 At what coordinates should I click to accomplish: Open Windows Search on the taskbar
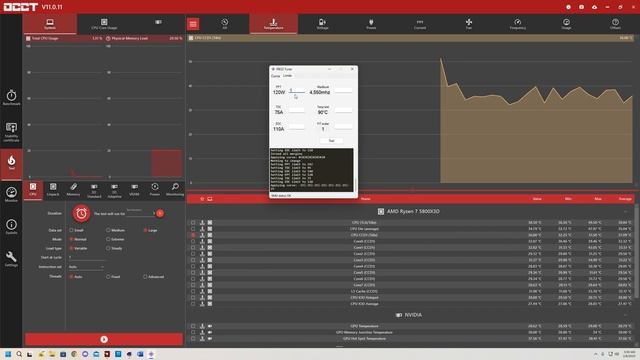(x=19, y=354)
